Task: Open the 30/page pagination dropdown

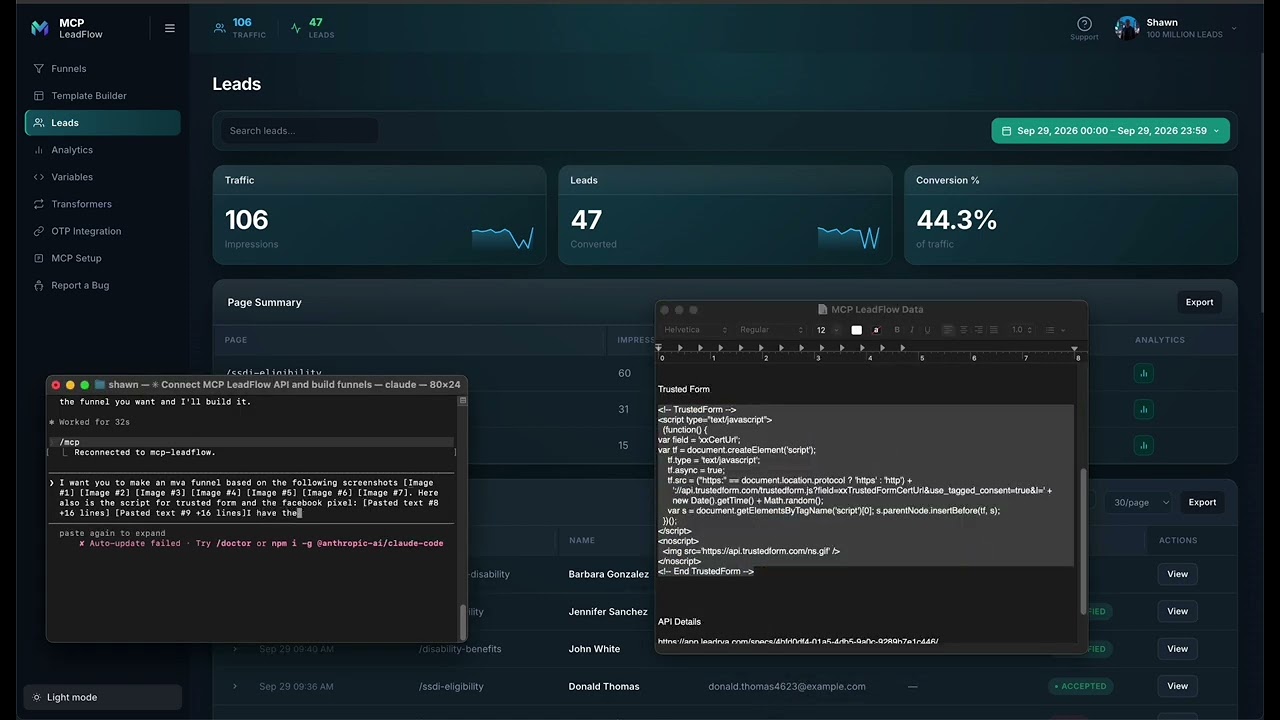Action: 1136,503
